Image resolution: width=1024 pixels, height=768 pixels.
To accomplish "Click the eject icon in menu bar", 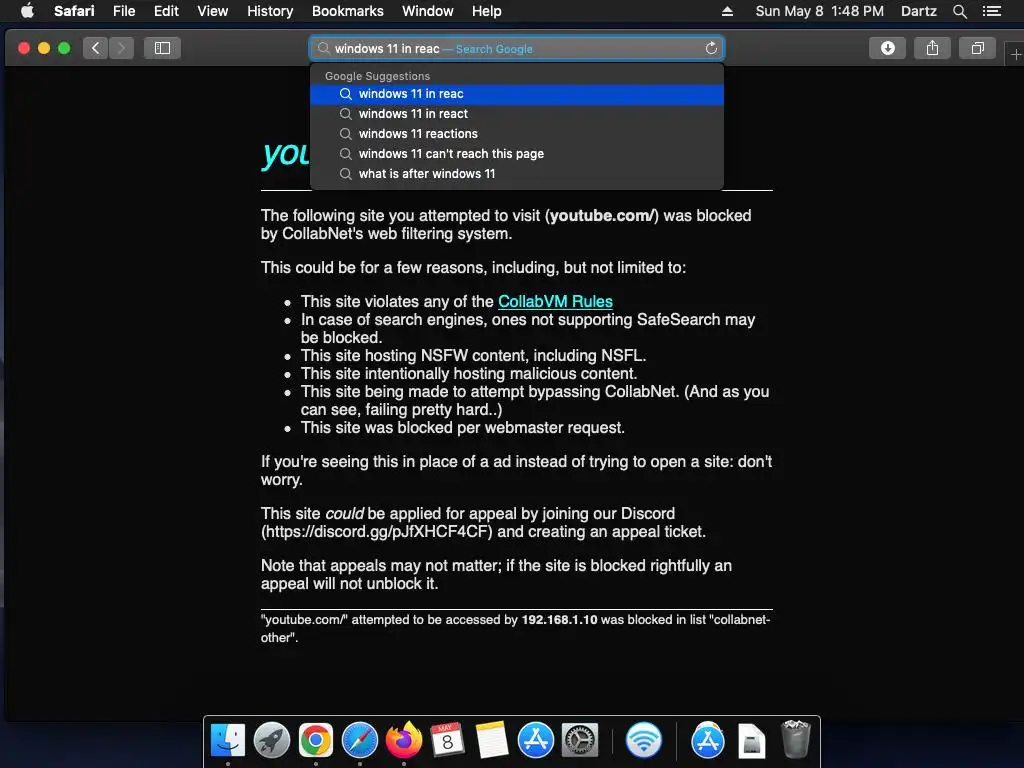I will tap(727, 11).
